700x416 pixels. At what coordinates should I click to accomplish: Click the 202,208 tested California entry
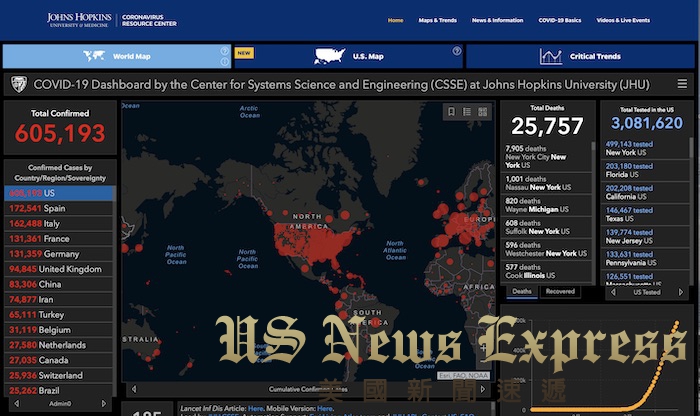tap(645, 192)
